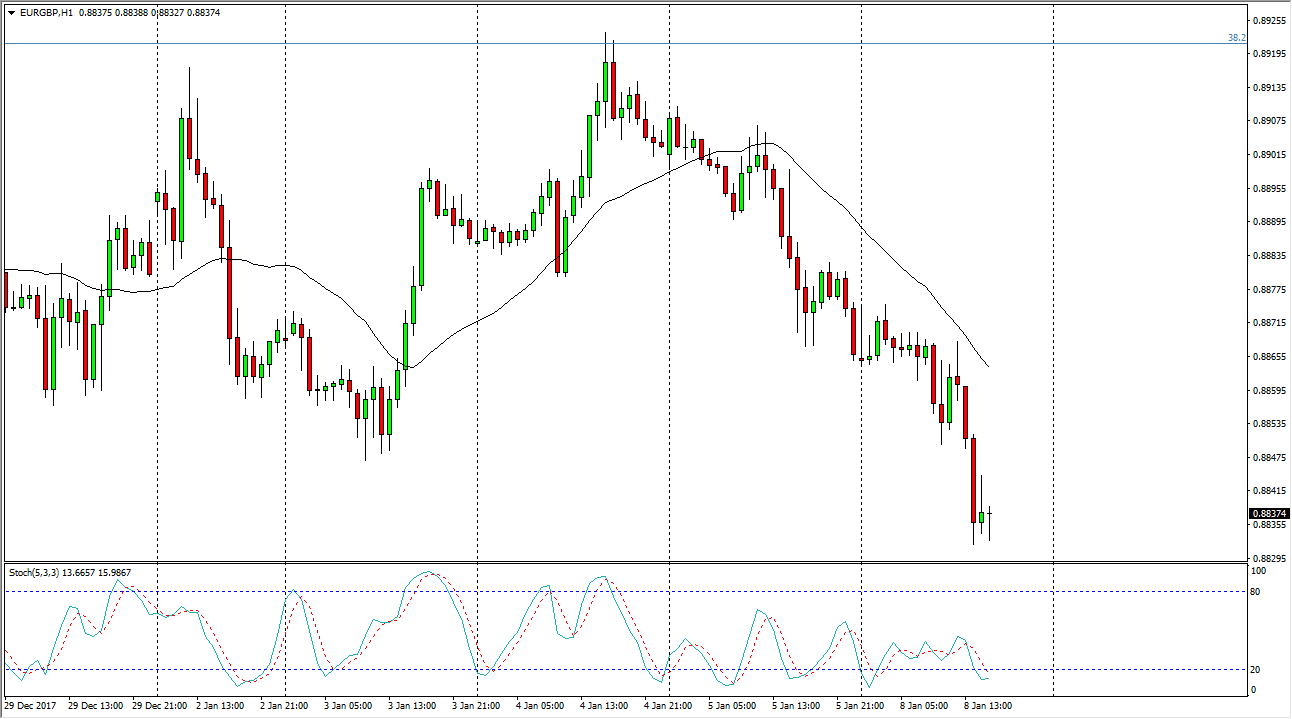Click the EURGBP,H1 symbol title text
This screenshot has height=719, width=1292.
click(46, 13)
